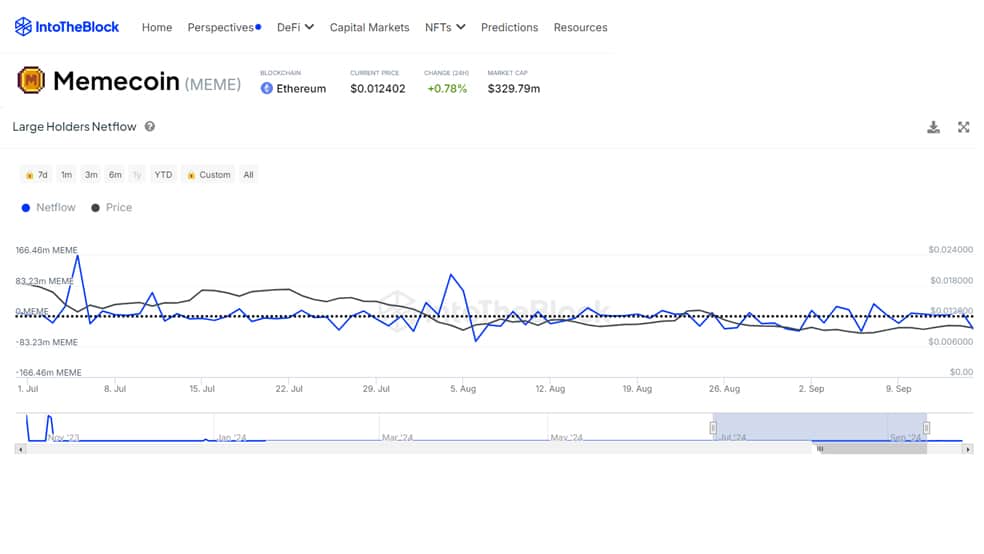The image size is (984, 554).
Task: Click the right range navigator handle
Action: click(926, 428)
